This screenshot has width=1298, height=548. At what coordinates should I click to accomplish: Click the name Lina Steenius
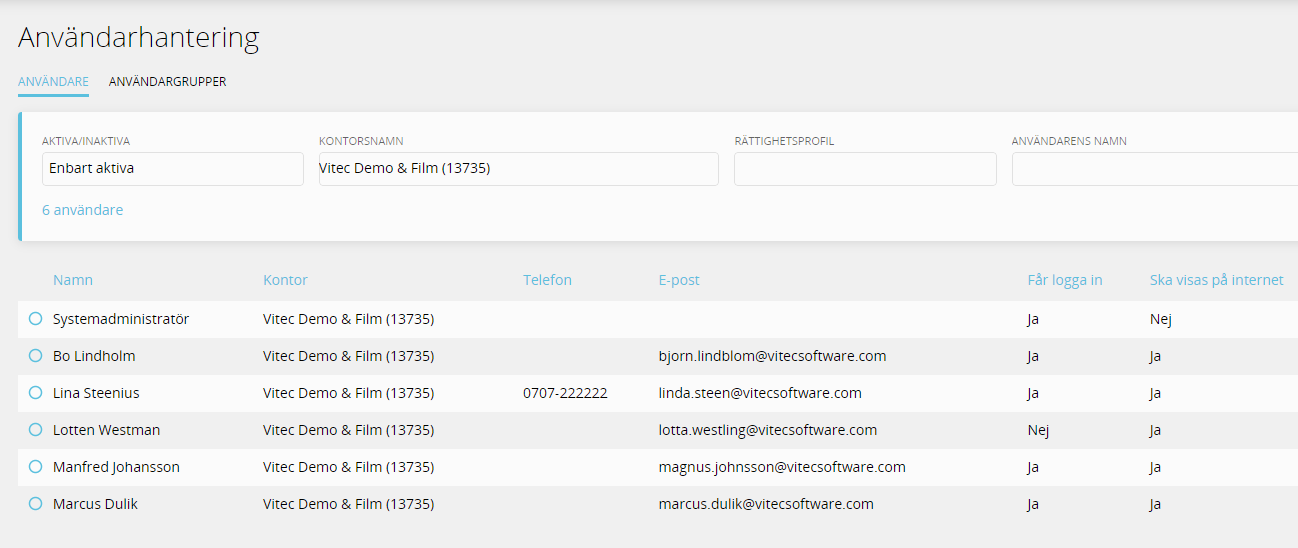point(96,393)
